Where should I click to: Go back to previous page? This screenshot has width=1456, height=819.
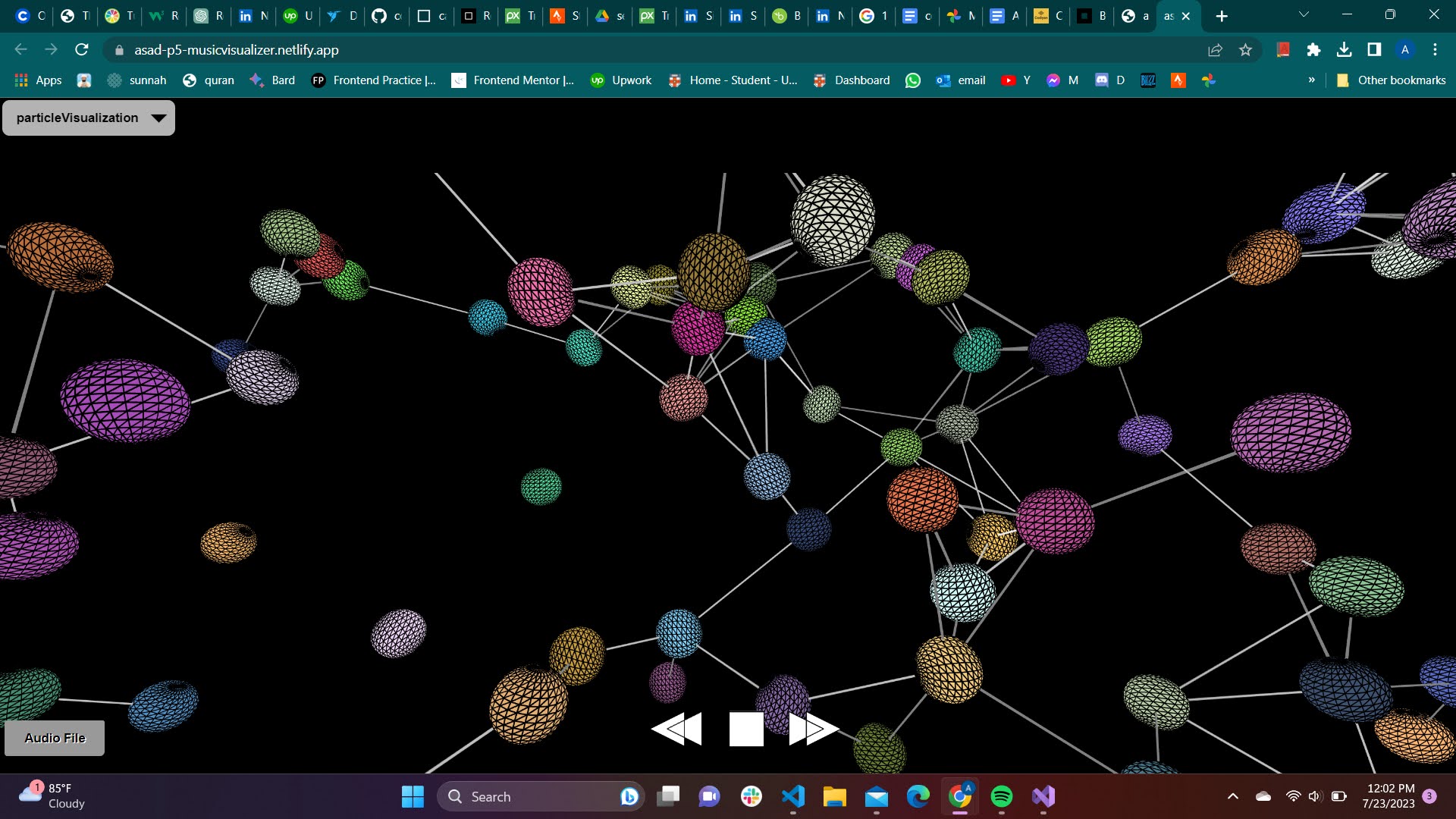pyautogui.click(x=20, y=50)
